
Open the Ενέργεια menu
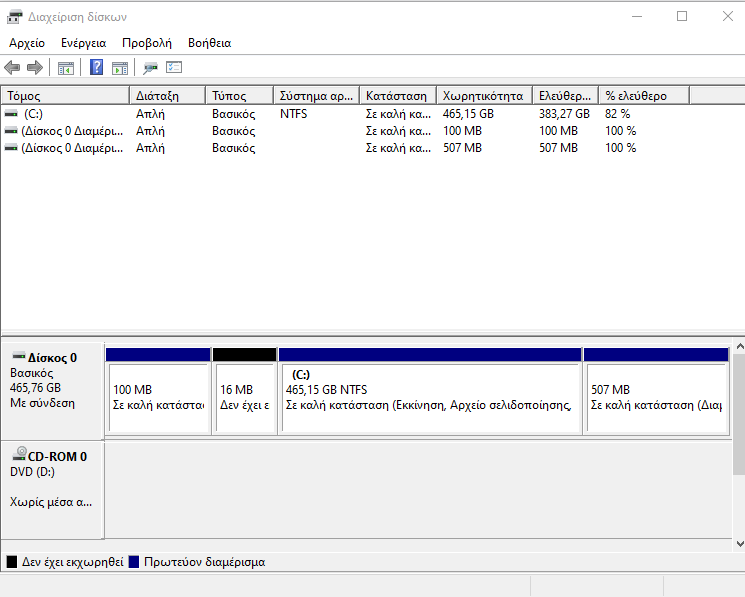[83, 43]
